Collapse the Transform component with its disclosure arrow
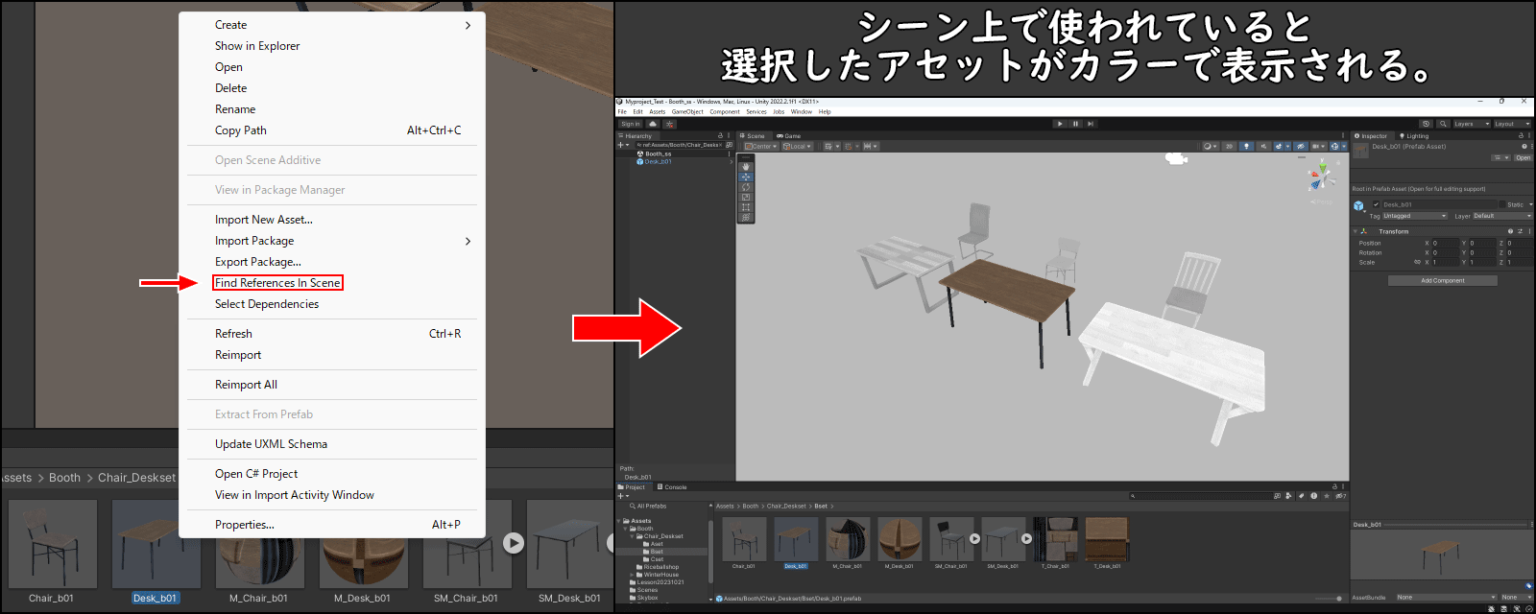Image resolution: width=1536 pixels, height=614 pixels. tap(1355, 231)
